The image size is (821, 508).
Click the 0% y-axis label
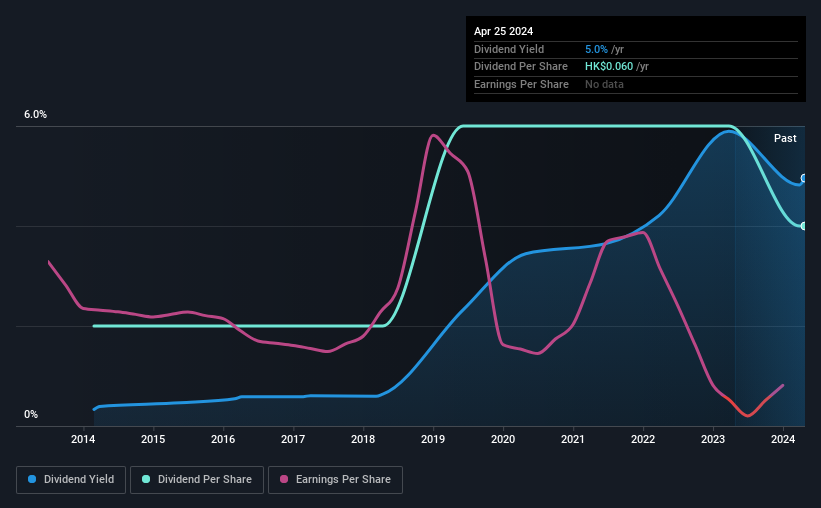click(x=31, y=414)
